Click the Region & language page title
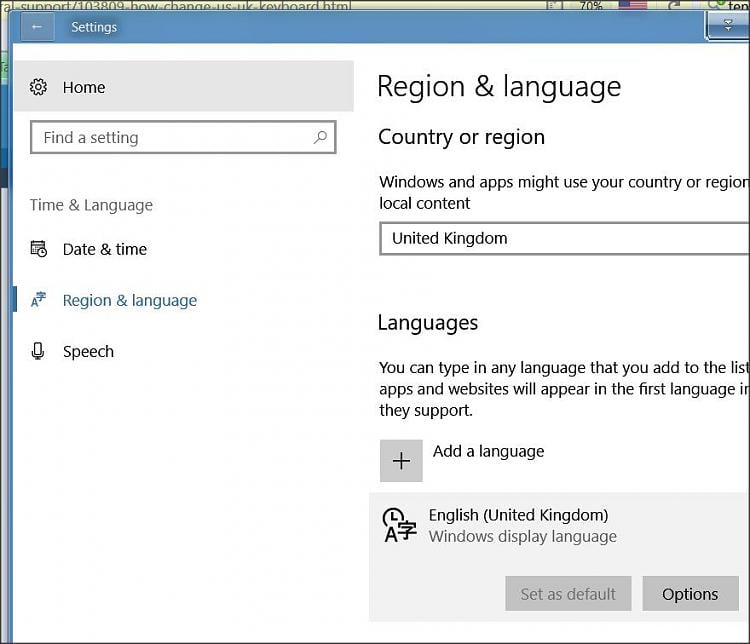Image resolution: width=750 pixels, height=644 pixels. point(499,87)
